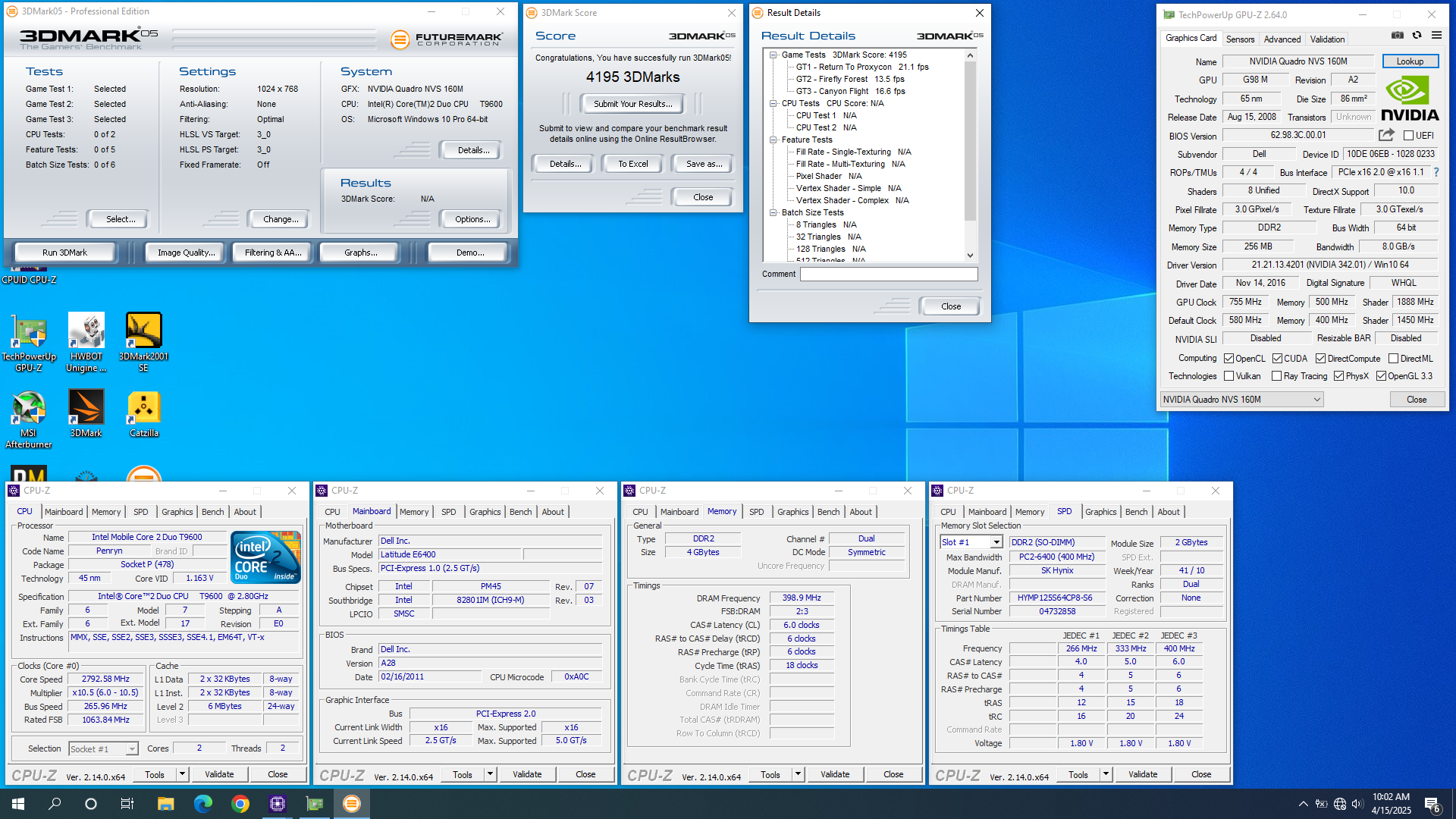Open the Socket #1 selection dropdown
Image resolution: width=1456 pixels, height=819 pixels.
click(103, 749)
